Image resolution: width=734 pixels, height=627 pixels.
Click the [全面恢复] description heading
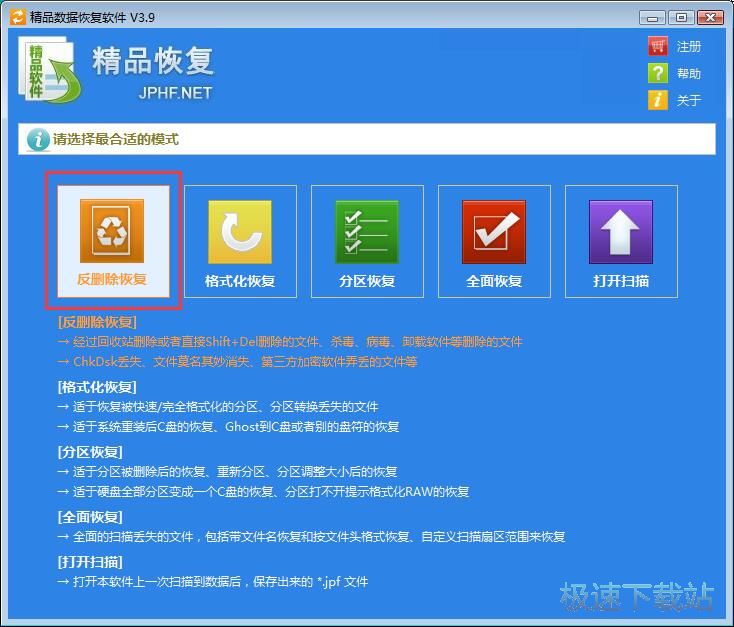(x=90, y=517)
